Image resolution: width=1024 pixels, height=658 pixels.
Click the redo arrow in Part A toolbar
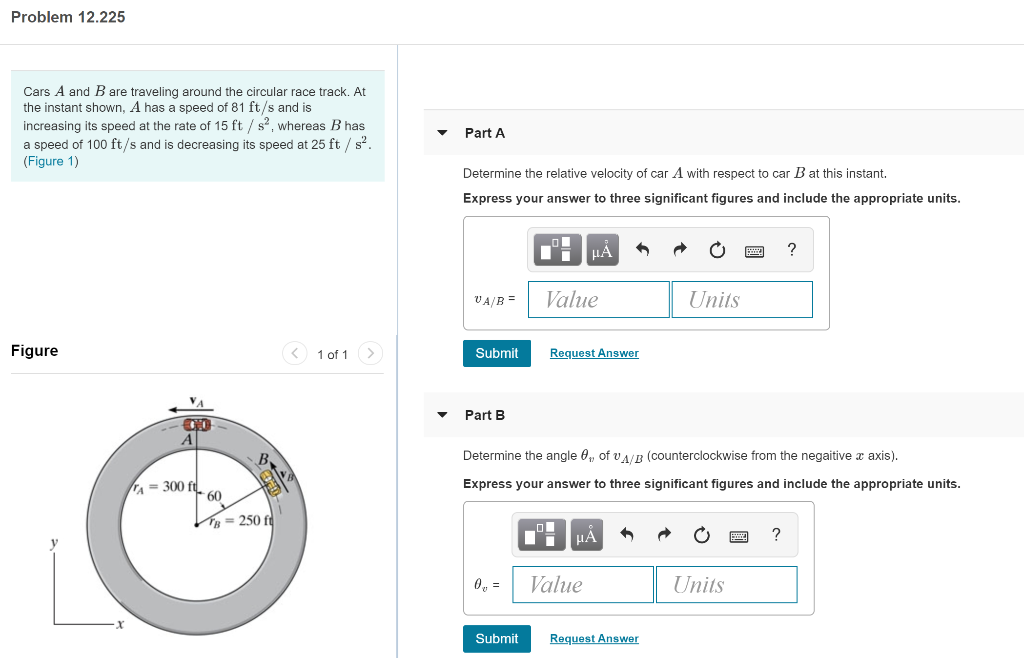(x=678, y=249)
